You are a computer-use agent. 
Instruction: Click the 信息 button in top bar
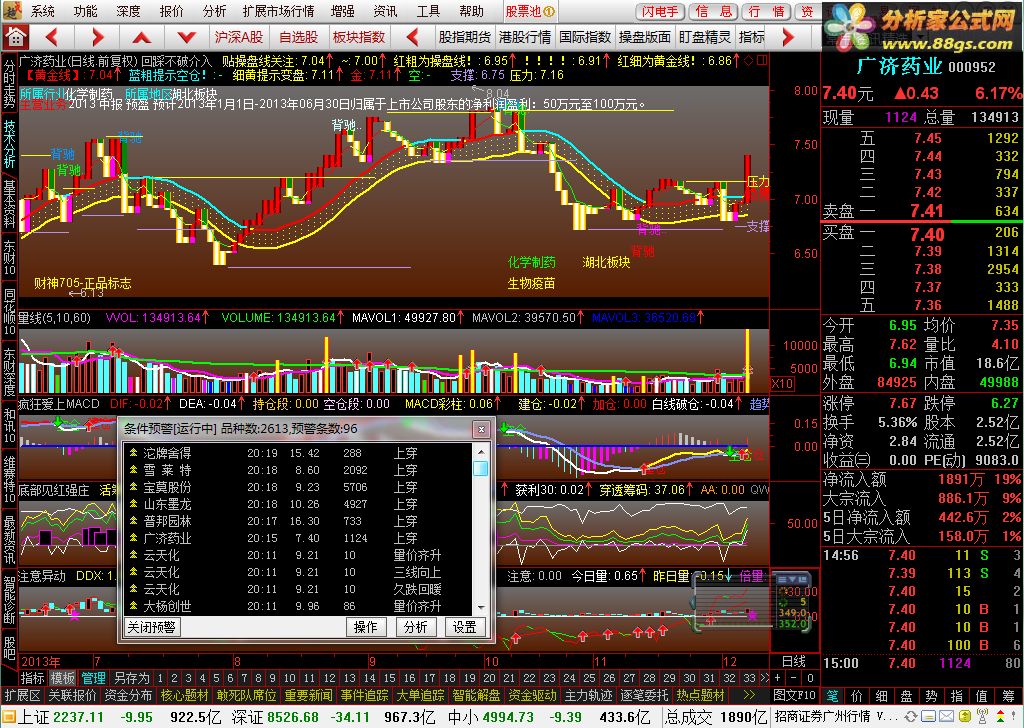point(713,12)
